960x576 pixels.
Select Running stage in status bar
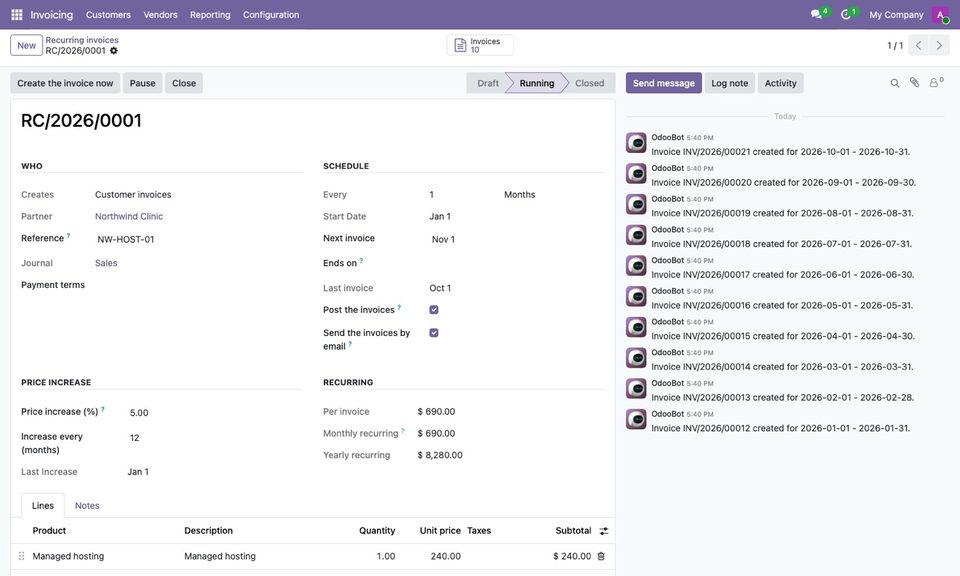click(x=536, y=83)
